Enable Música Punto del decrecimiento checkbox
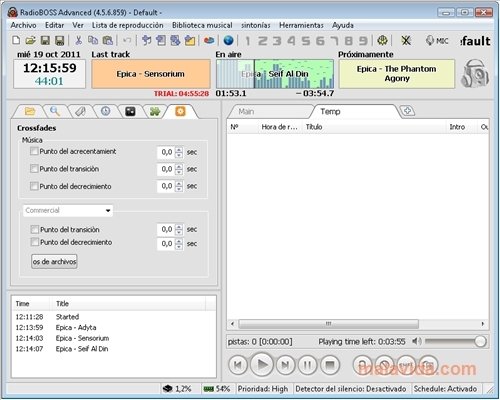This screenshot has height=400, width=500. point(34,186)
